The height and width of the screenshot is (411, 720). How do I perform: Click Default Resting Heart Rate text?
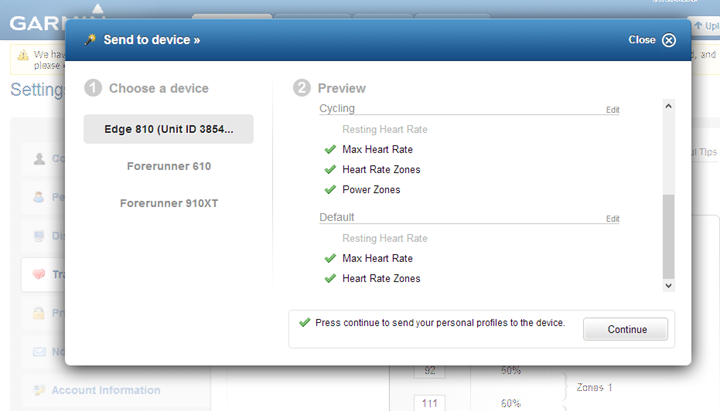[385, 238]
